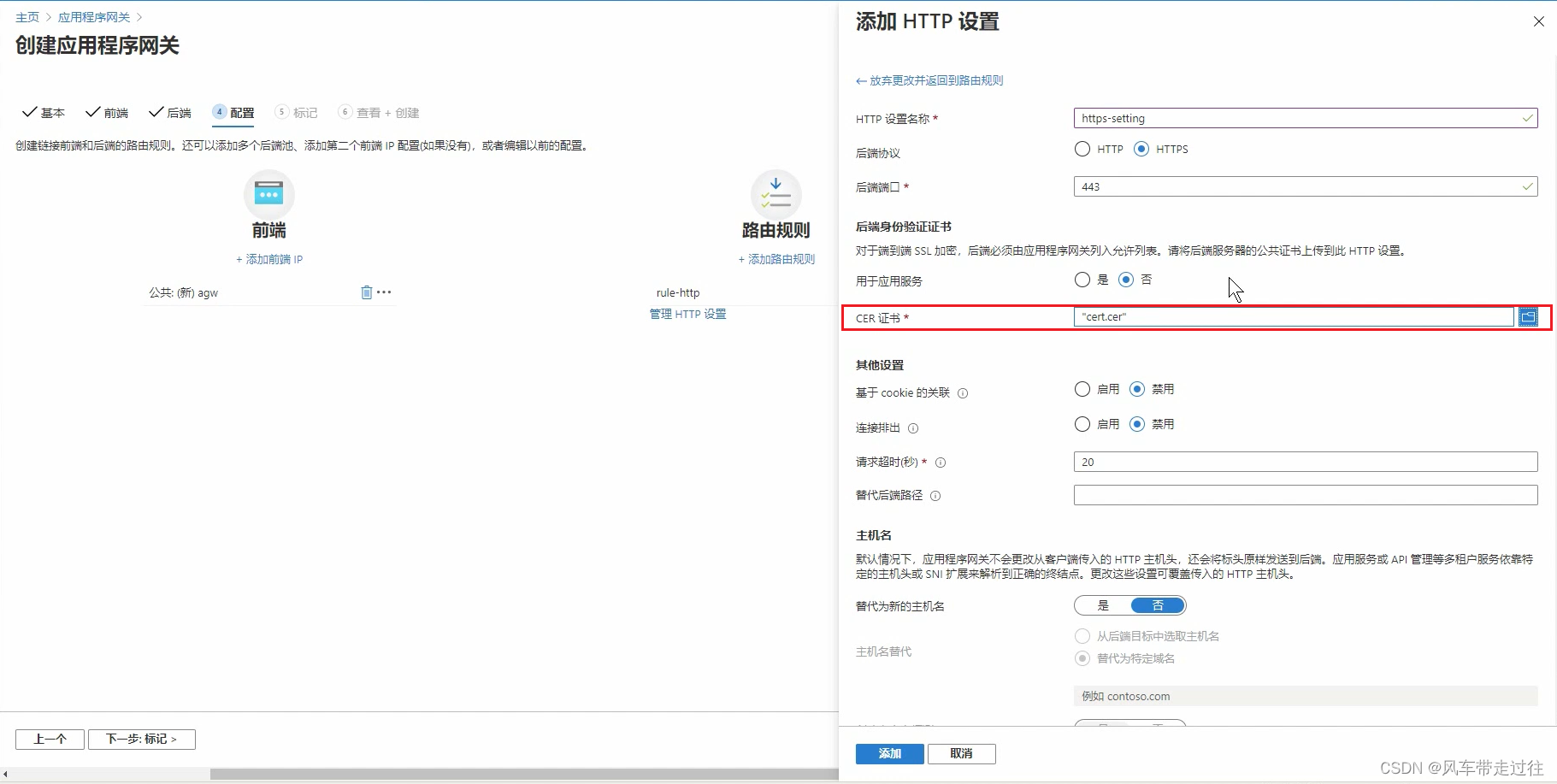Click the scrollbar left arrow
Viewport: 1557px width, 784px height.
tap(5, 774)
